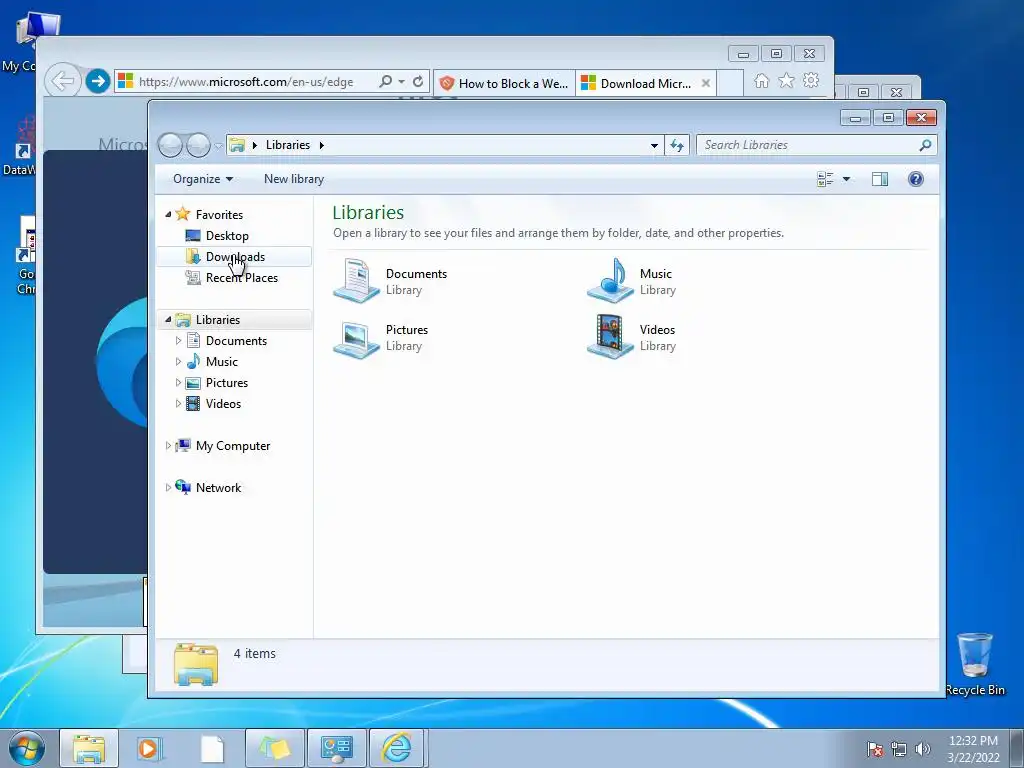Screen dimensions: 1024x768
Task: Open Internet Explorer Tools gear icon
Action: click(811, 81)
